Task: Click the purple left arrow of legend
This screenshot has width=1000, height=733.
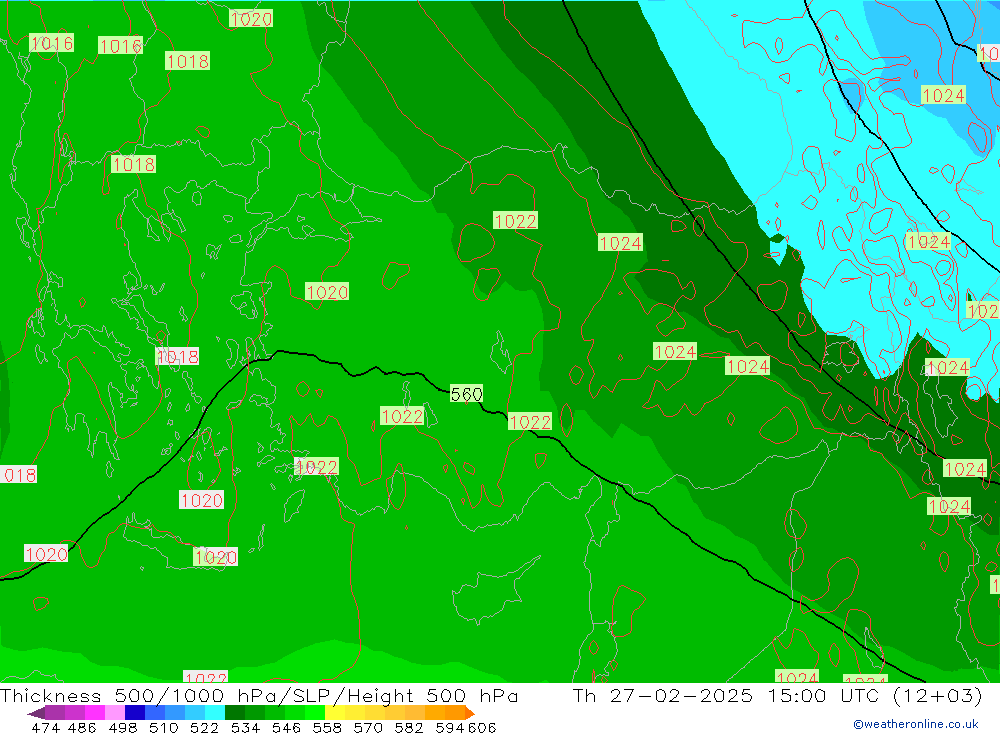Action: [x=36, y=713]
